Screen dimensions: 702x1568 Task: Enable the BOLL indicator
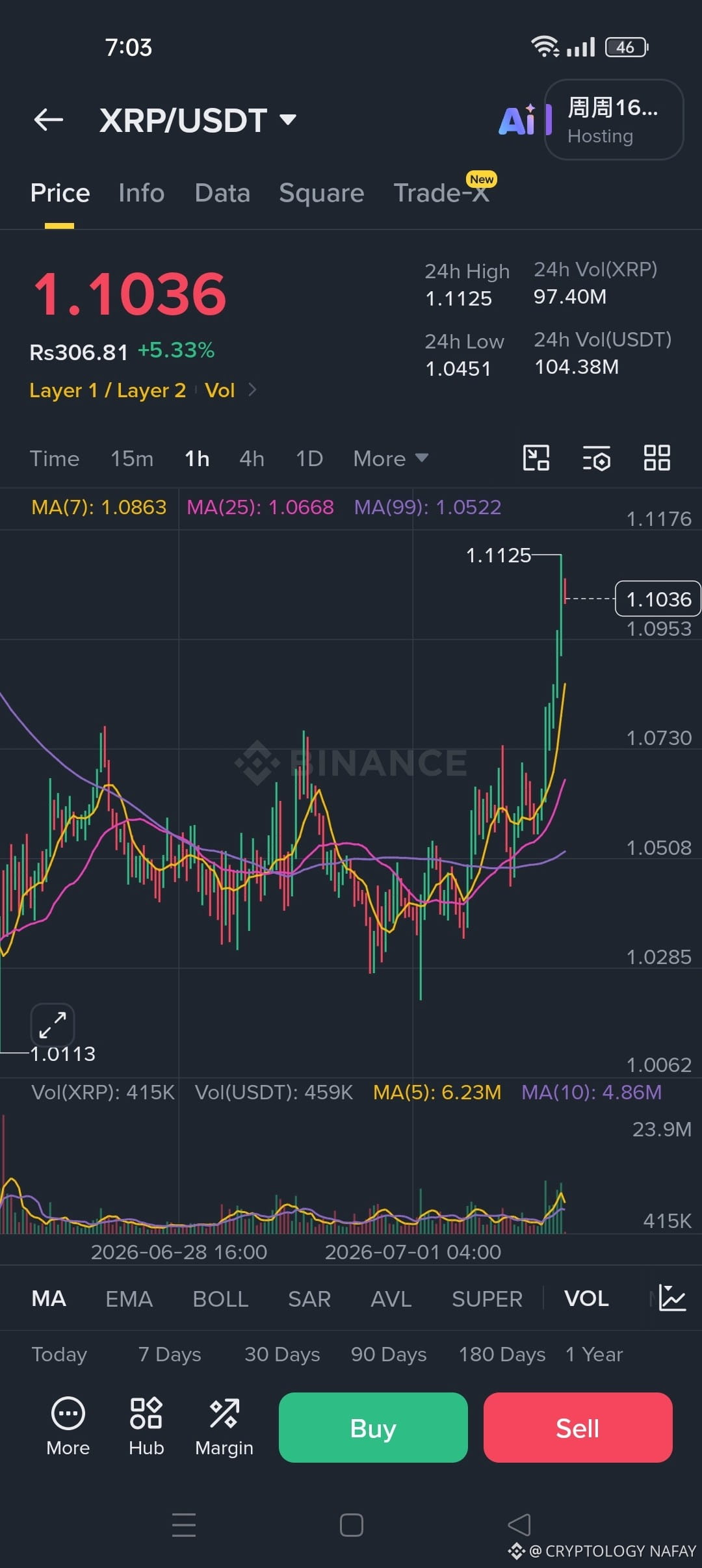click(x=220, y=1299)
